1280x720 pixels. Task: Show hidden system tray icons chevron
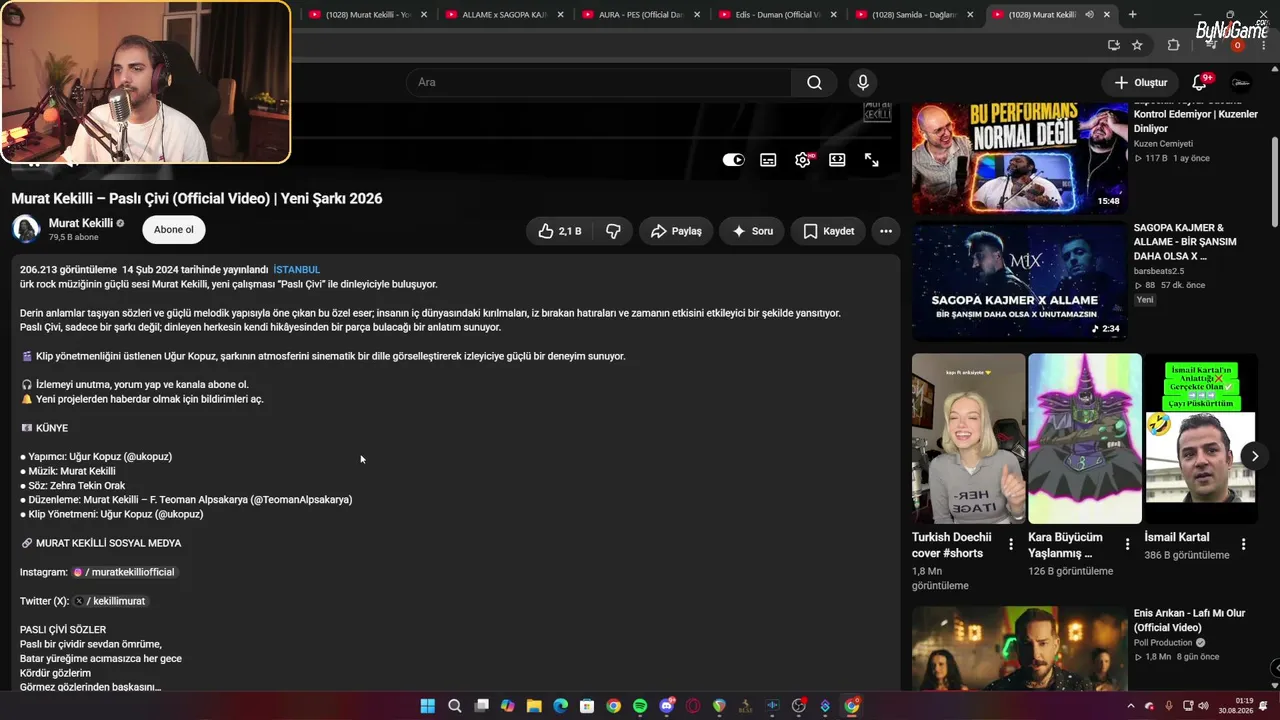[x=1132, y=706]
